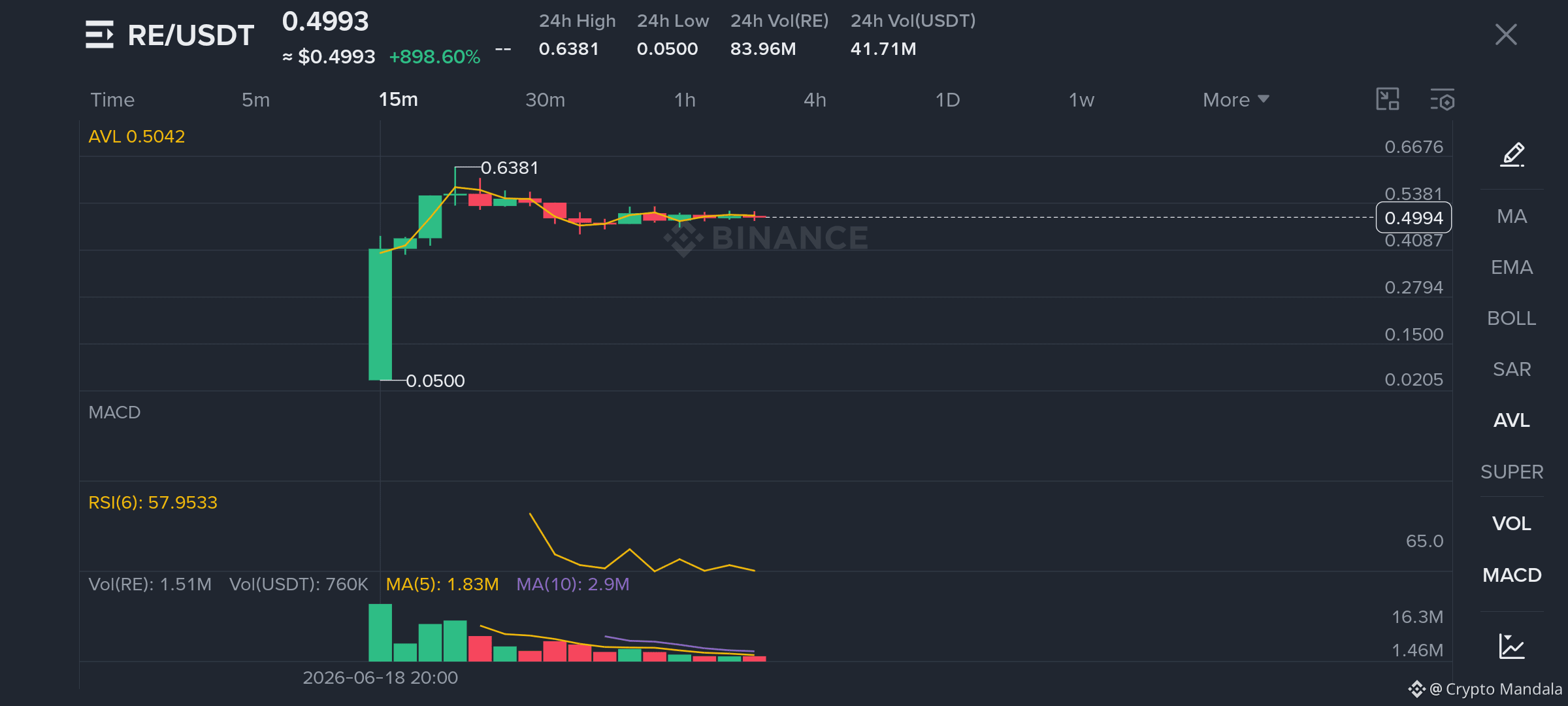Toggle the SAR indicator
This screenshot has height=706, width=1568.
pyautogui.click(x=1512, y=369)
